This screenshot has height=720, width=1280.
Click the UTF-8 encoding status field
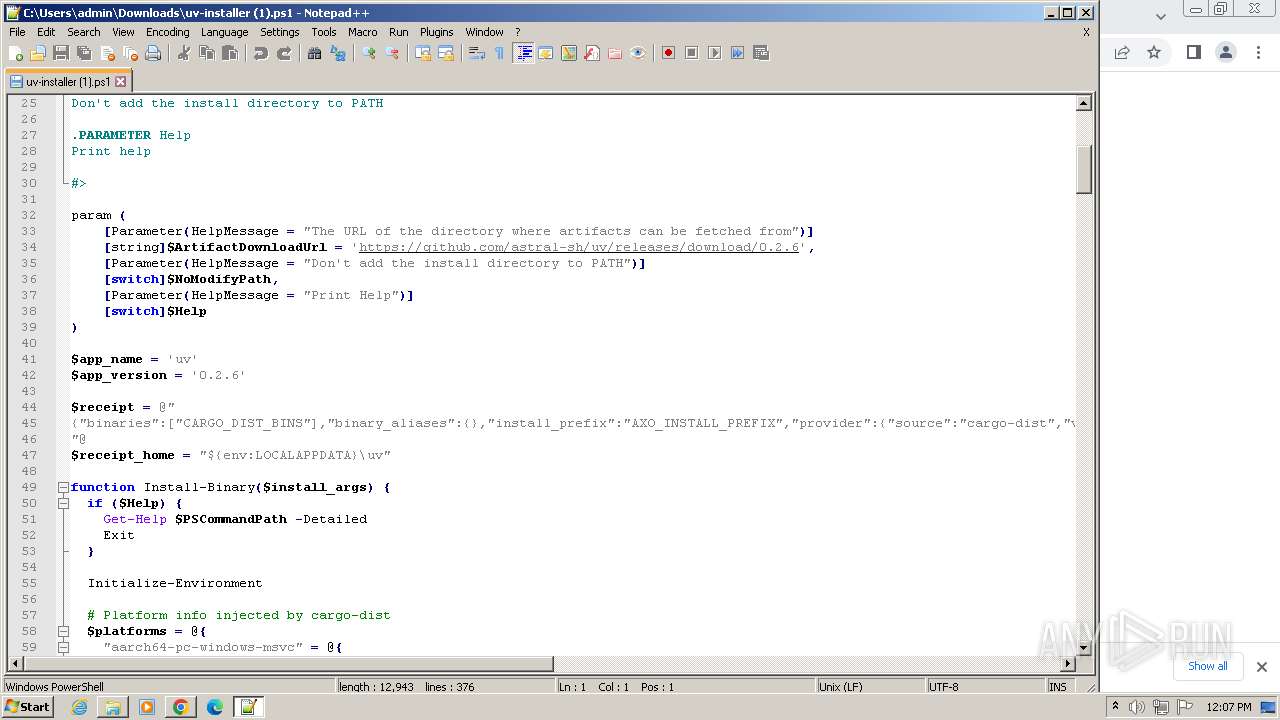[984, 687]
